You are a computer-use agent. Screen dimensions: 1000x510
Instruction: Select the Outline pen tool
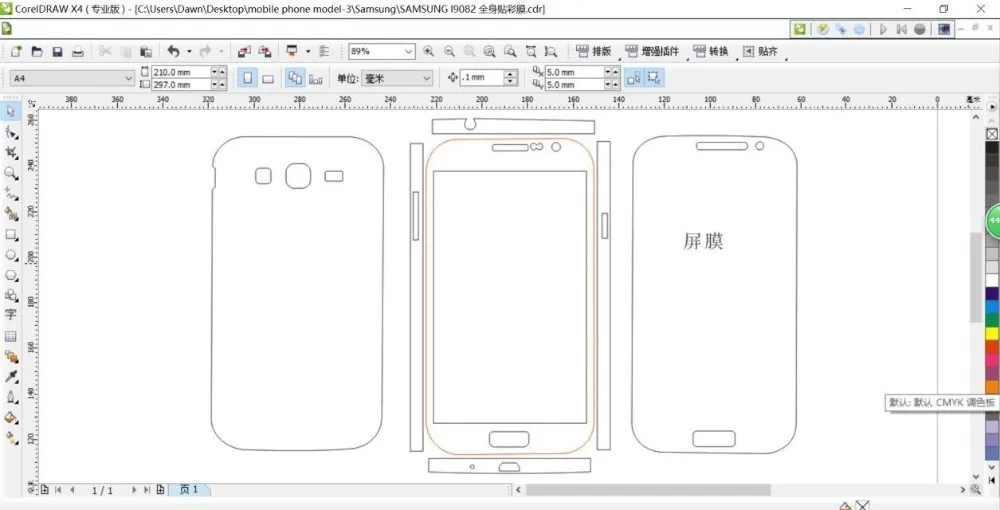11,397
